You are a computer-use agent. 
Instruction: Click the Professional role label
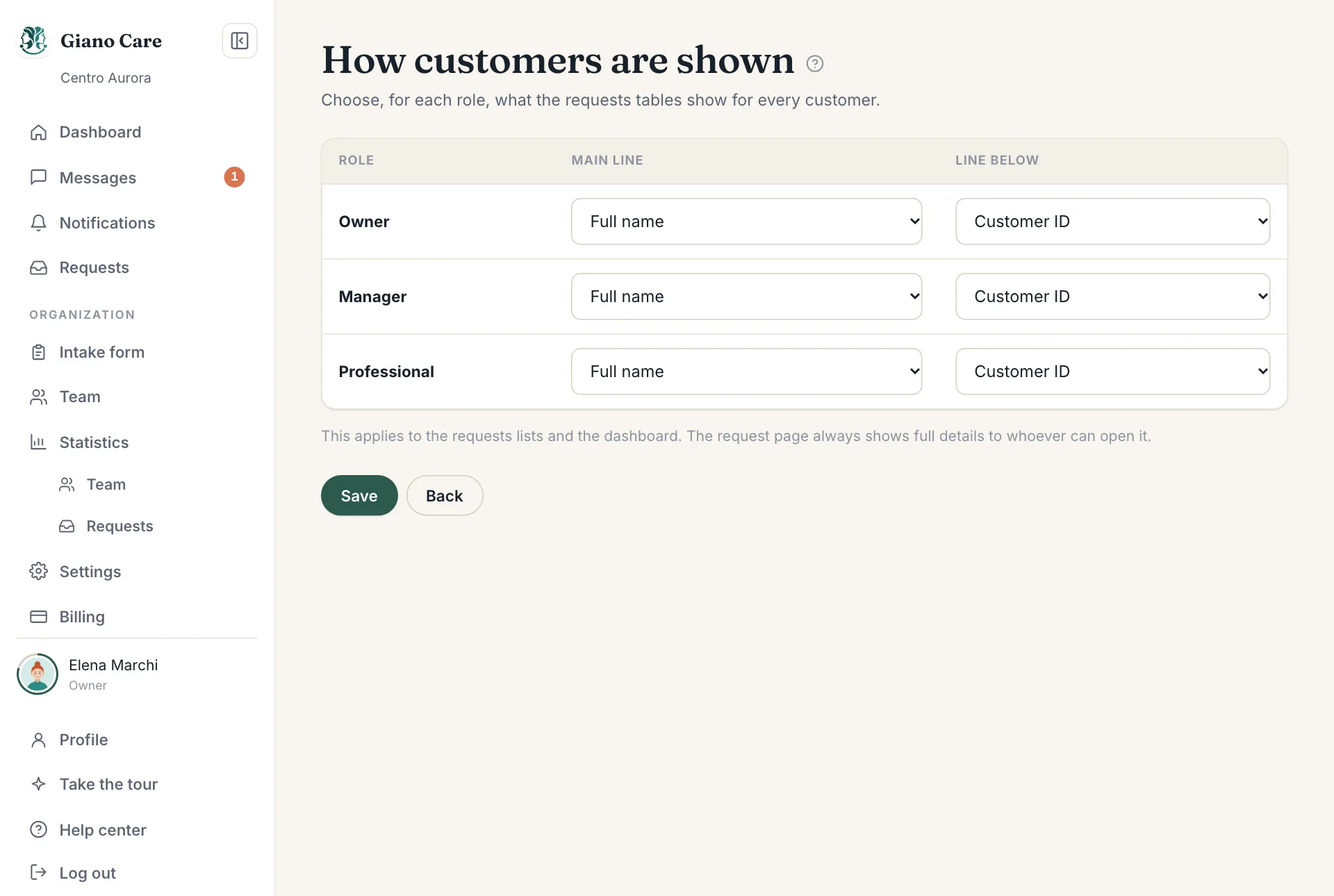(x=386, y=372)
